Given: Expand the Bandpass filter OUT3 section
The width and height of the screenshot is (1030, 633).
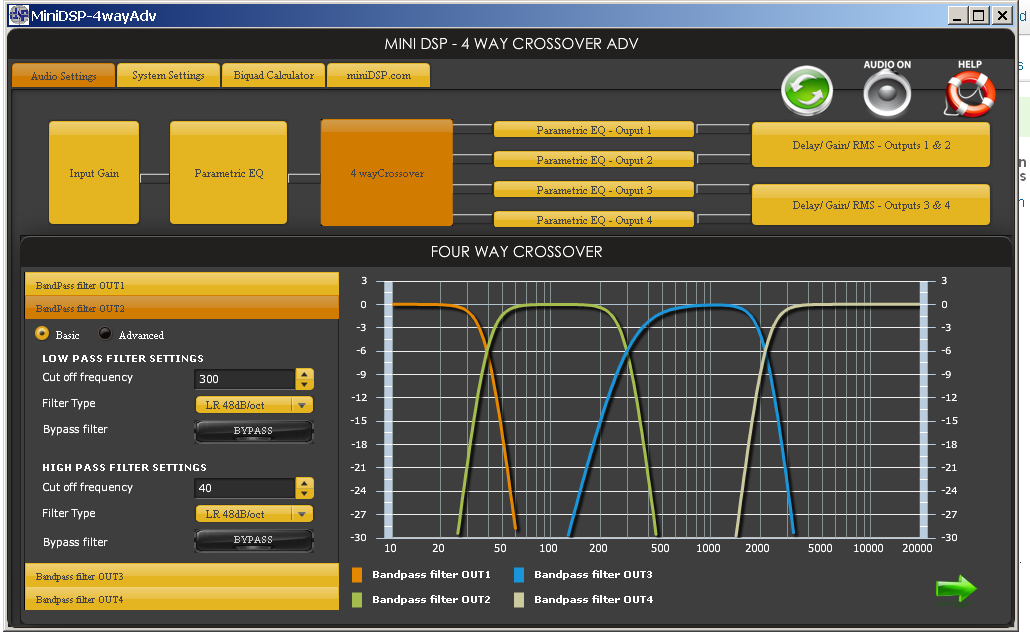Looking at the screenshot, I should pos(182,576).
